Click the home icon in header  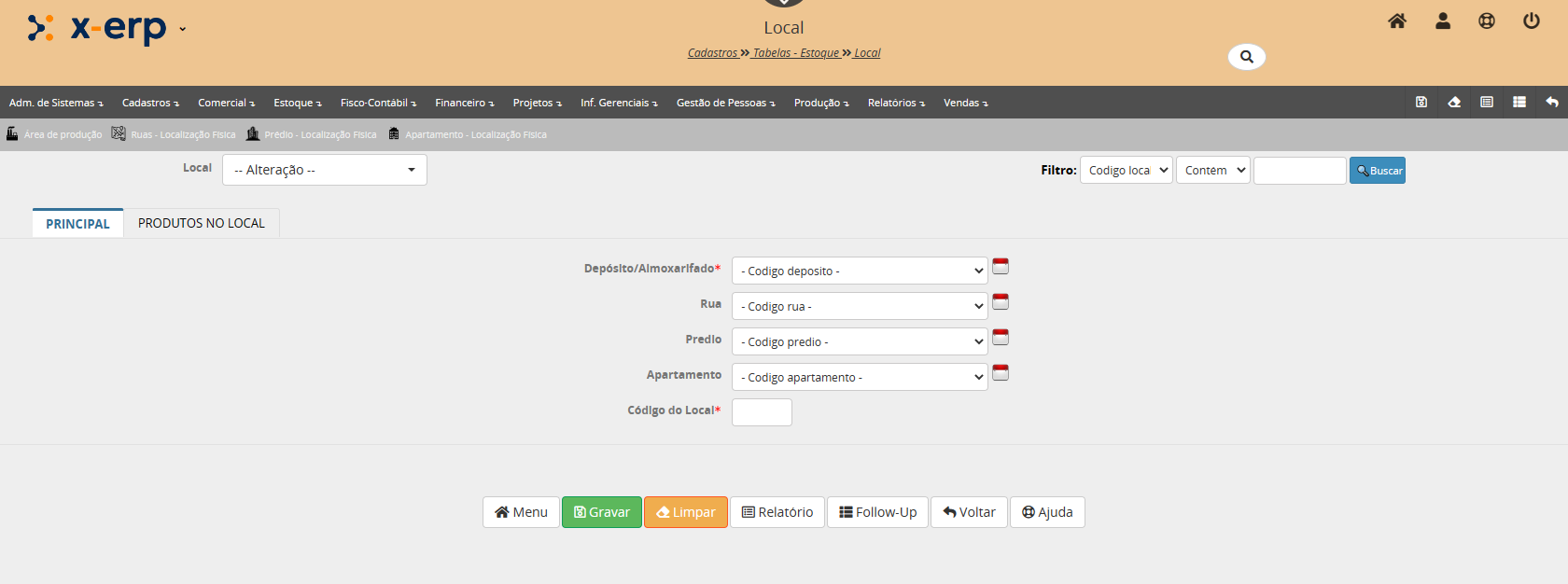(1396, 21)
